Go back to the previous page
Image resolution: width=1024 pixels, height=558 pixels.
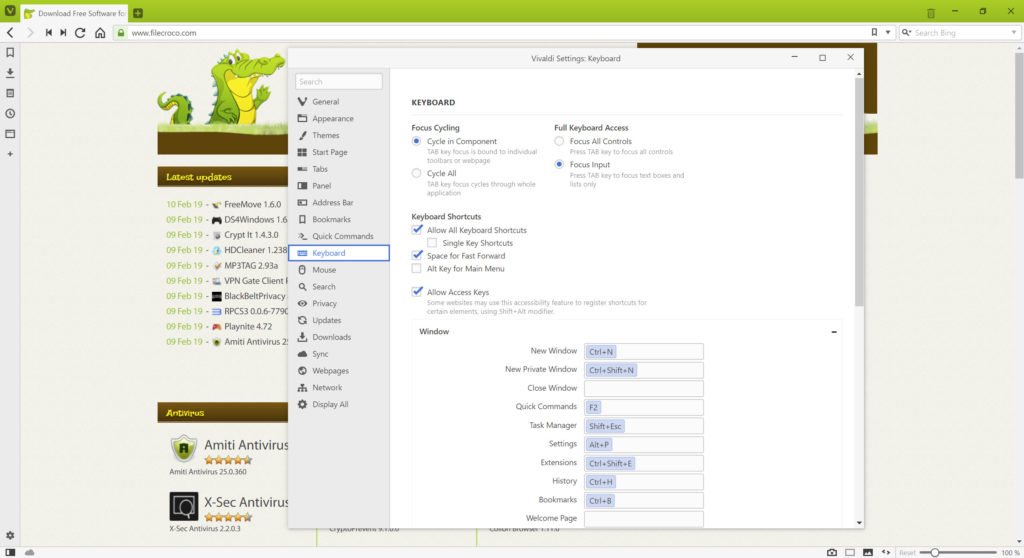[10, 33]
